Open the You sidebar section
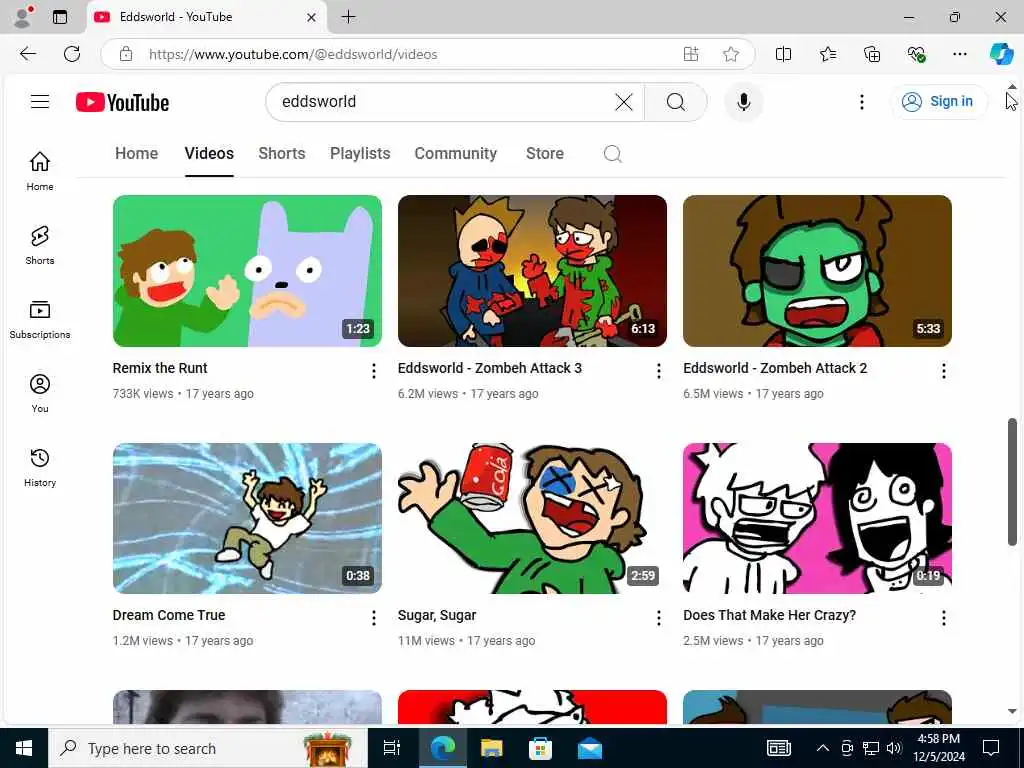 40,393
